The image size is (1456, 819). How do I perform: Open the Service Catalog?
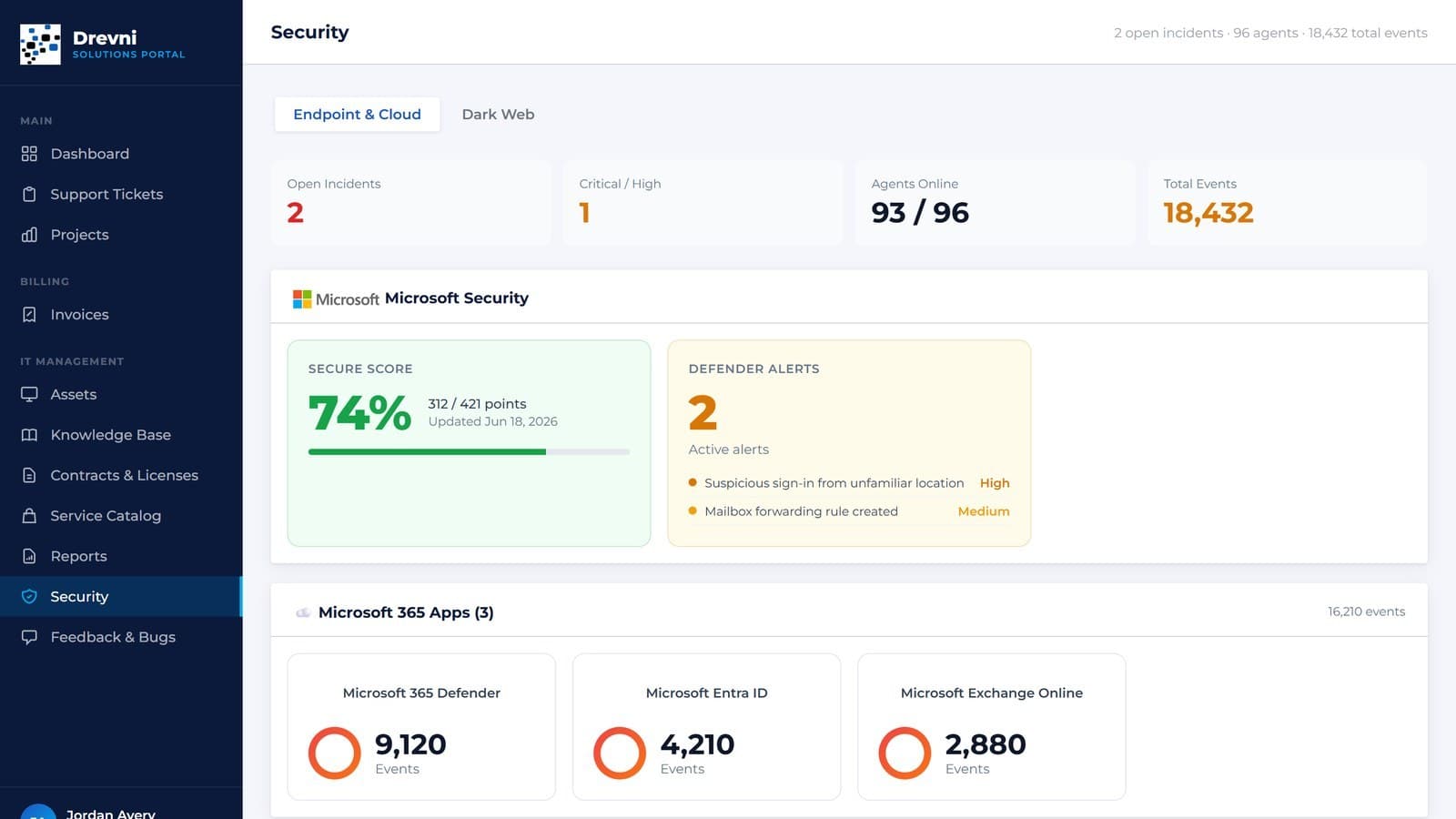point(121,516)
